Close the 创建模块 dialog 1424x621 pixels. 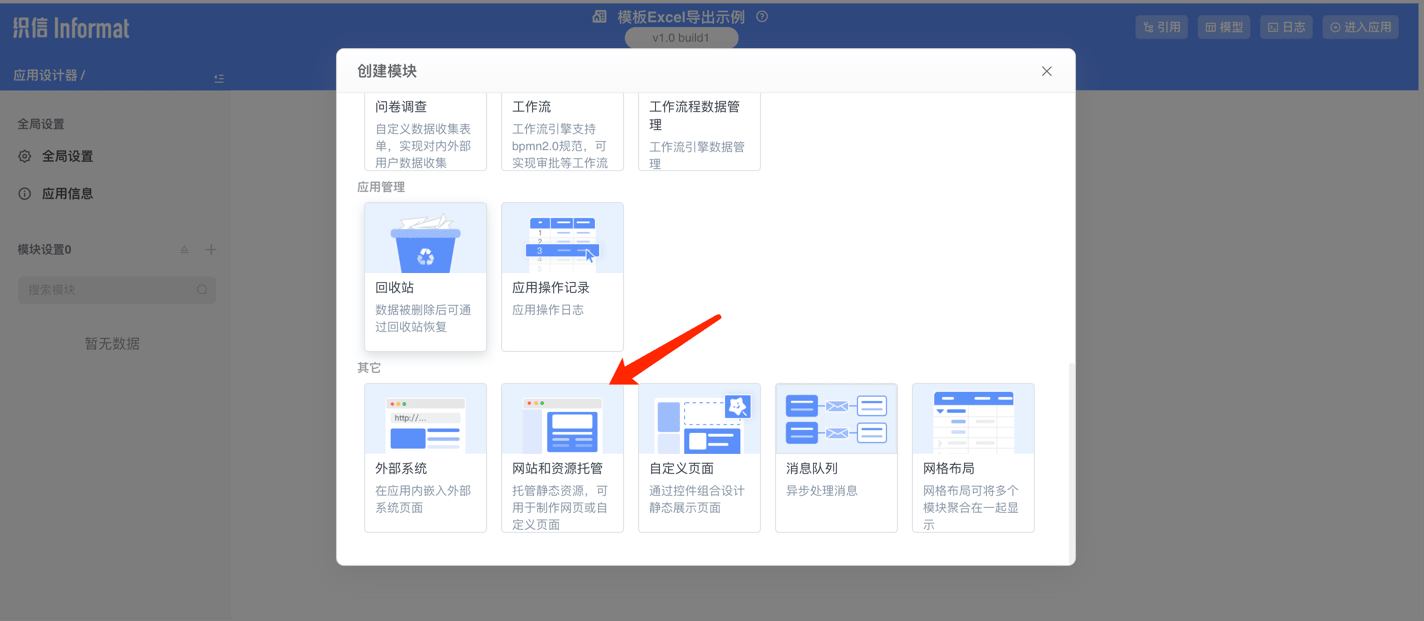[x=1046, y=71]
